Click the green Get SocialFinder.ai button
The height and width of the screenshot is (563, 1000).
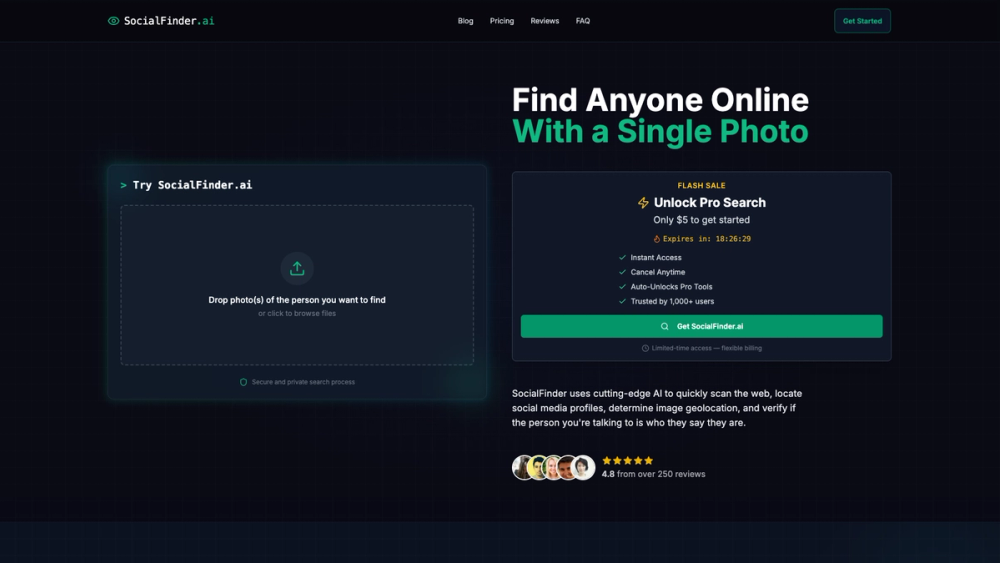click(702, 326)
